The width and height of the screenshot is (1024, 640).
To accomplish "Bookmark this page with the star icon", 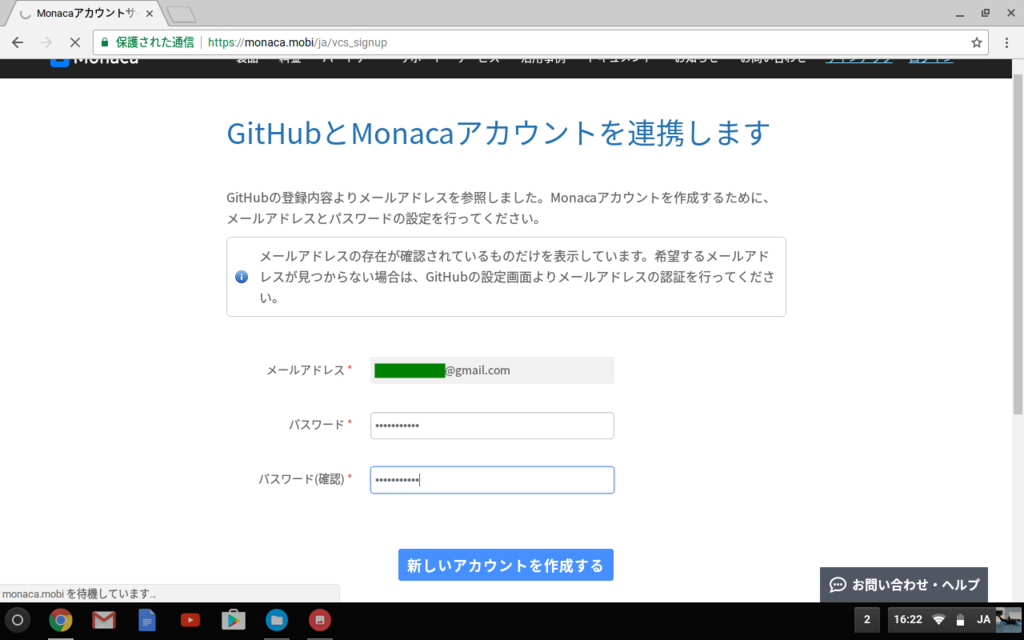I will click(976, 42).
